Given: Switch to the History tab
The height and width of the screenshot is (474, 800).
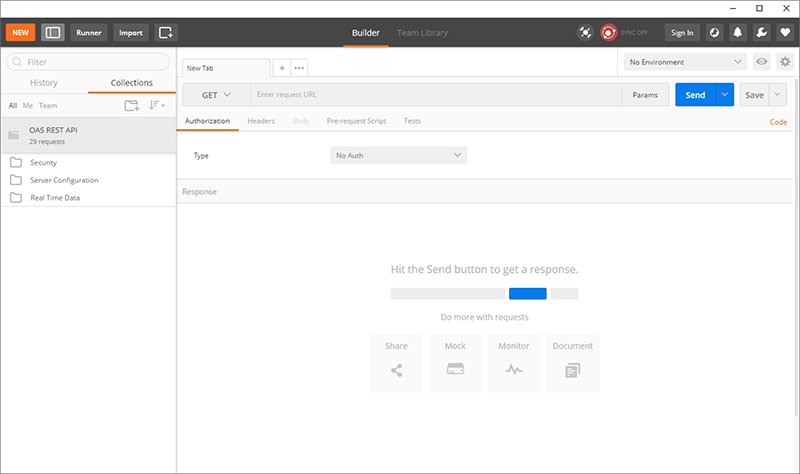Looking at the screenshot, I should (x=44, y=83).
